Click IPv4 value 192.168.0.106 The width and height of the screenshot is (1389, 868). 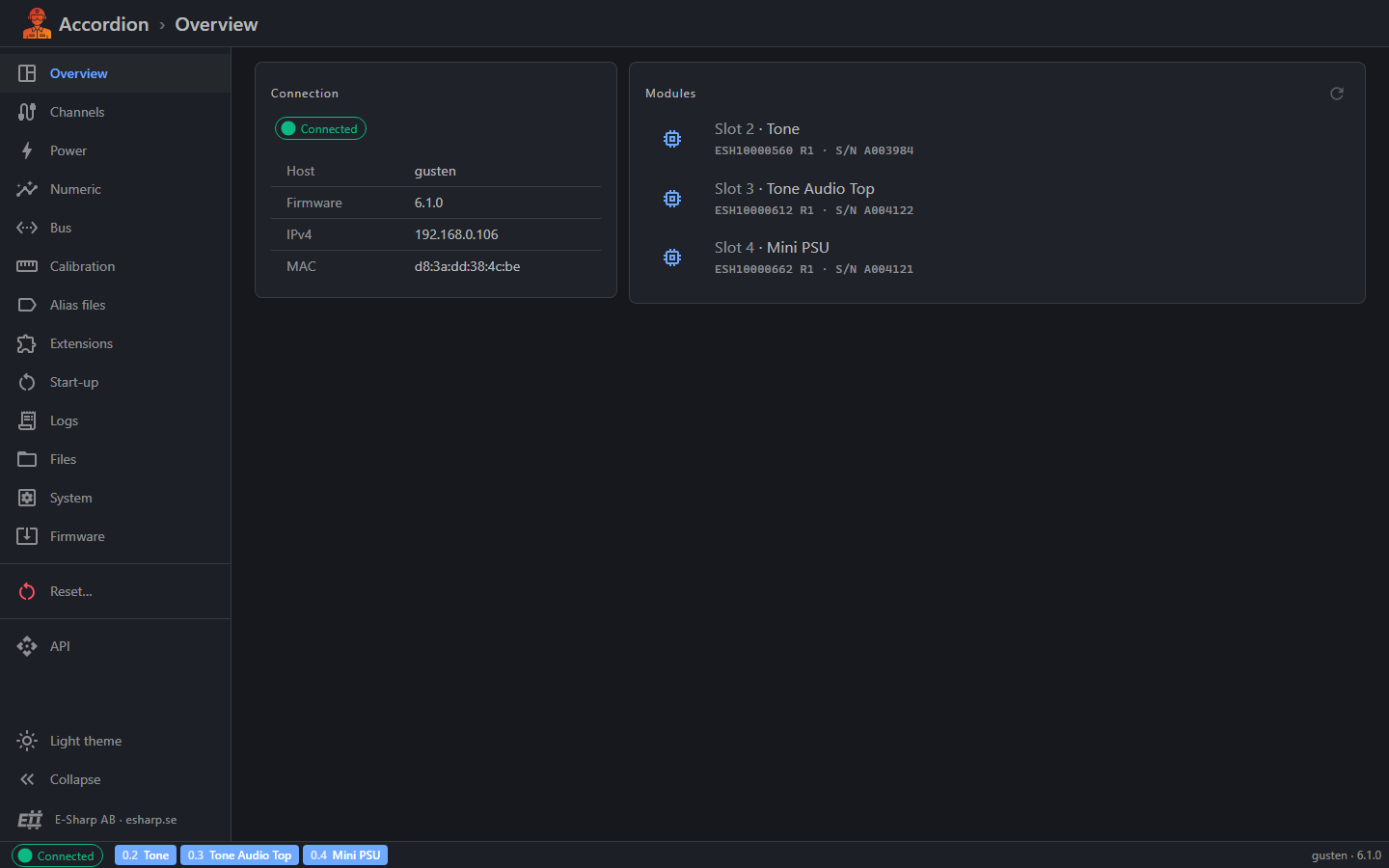pyautogui.click(x=456, y=234)
